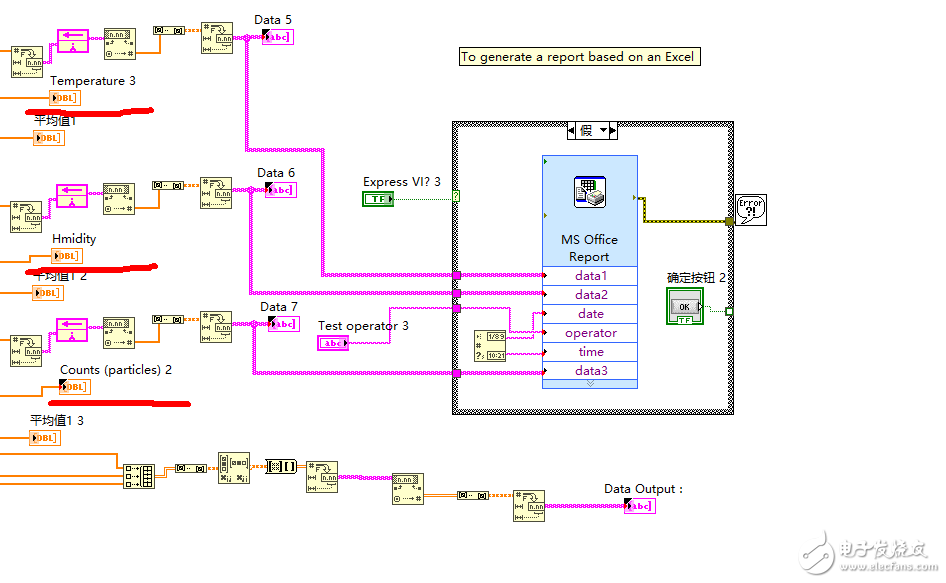
Task: Click the Error ?! Simple Error Handler node
Action: 750,208
